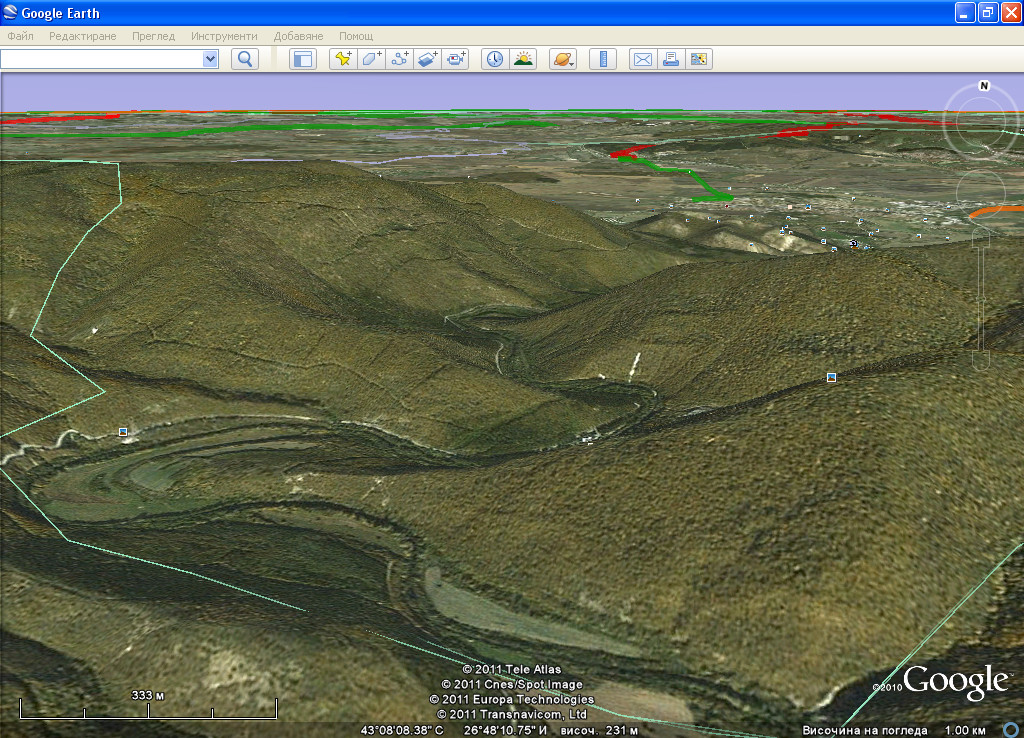
Task: Click the Record a Tour camera icon
Action: [x=457, y=59]
